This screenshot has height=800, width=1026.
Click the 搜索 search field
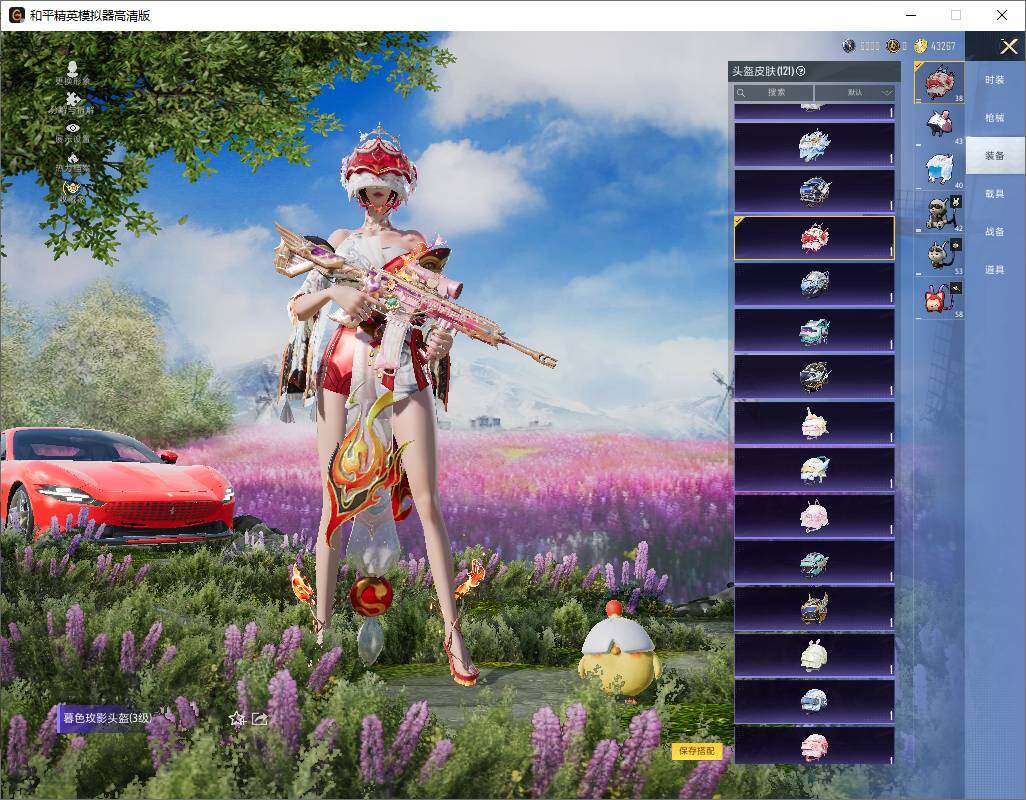click(773, 92)
